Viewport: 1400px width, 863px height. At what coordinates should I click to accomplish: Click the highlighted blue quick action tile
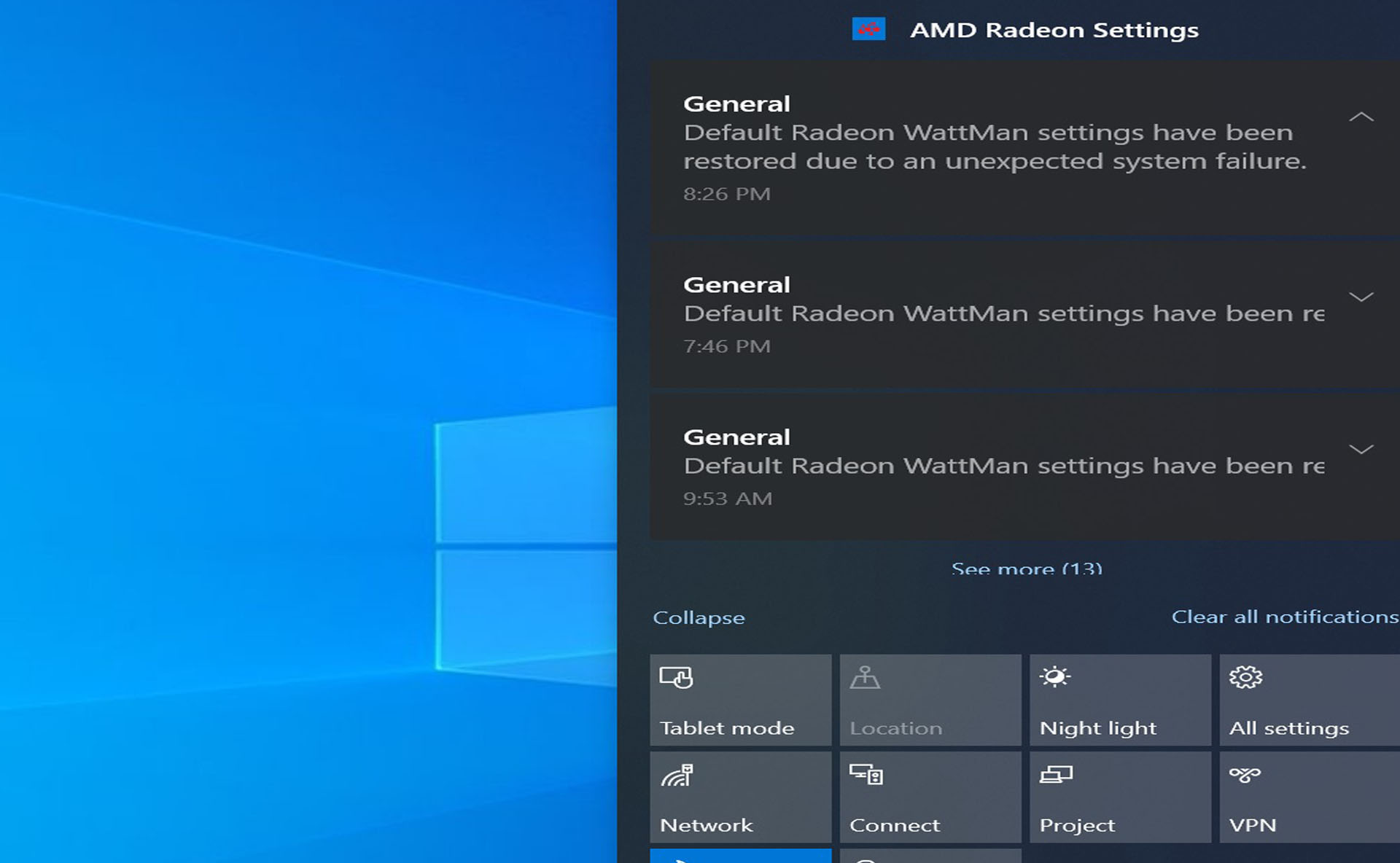pyautogui.click(x=740, y=856)
